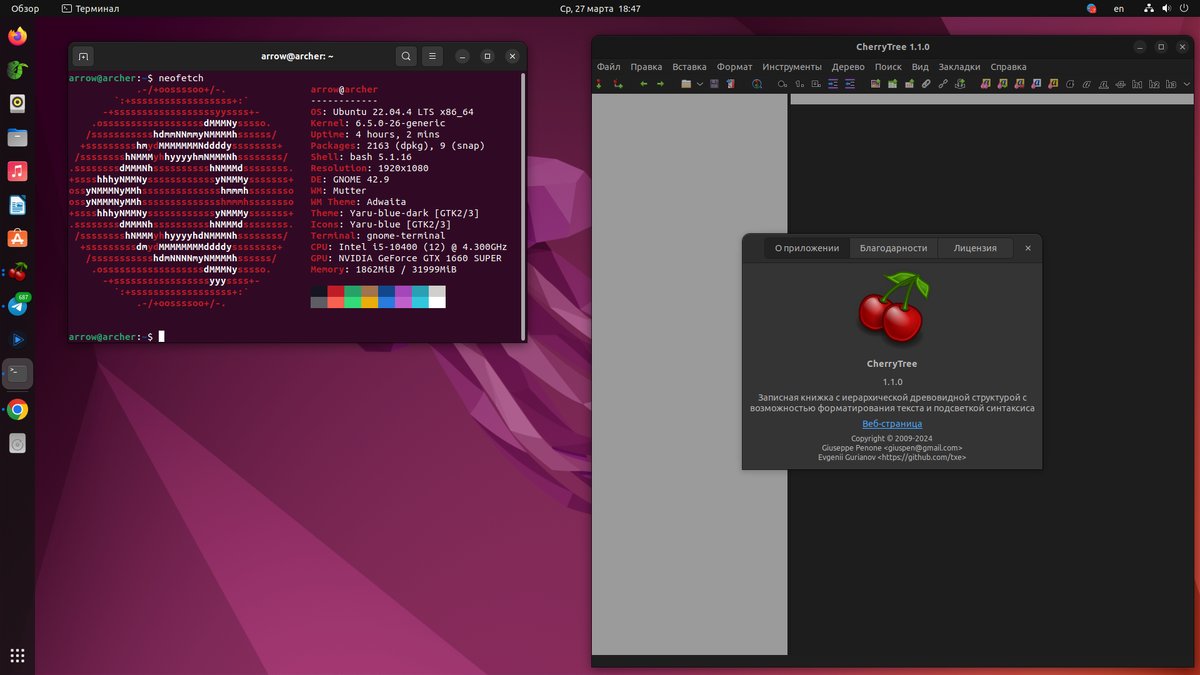The height and width of the screenshot is (675, 1200).
Task: Open the search icon in the Terminal header
Action: [406, 56]
